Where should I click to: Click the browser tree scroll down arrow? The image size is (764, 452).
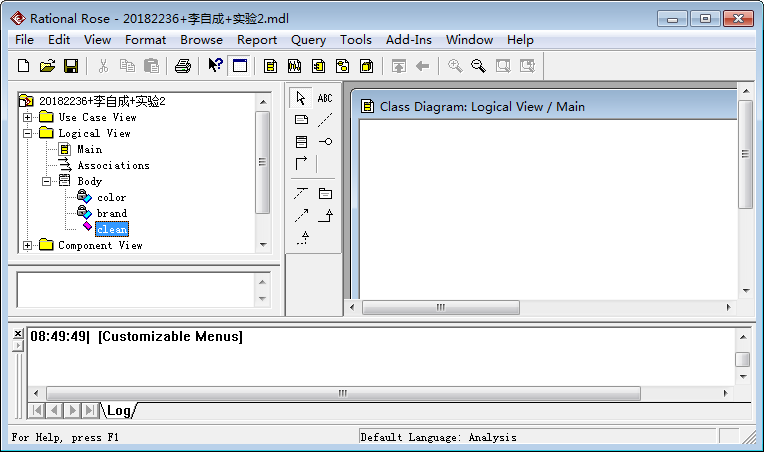point(263,245)
